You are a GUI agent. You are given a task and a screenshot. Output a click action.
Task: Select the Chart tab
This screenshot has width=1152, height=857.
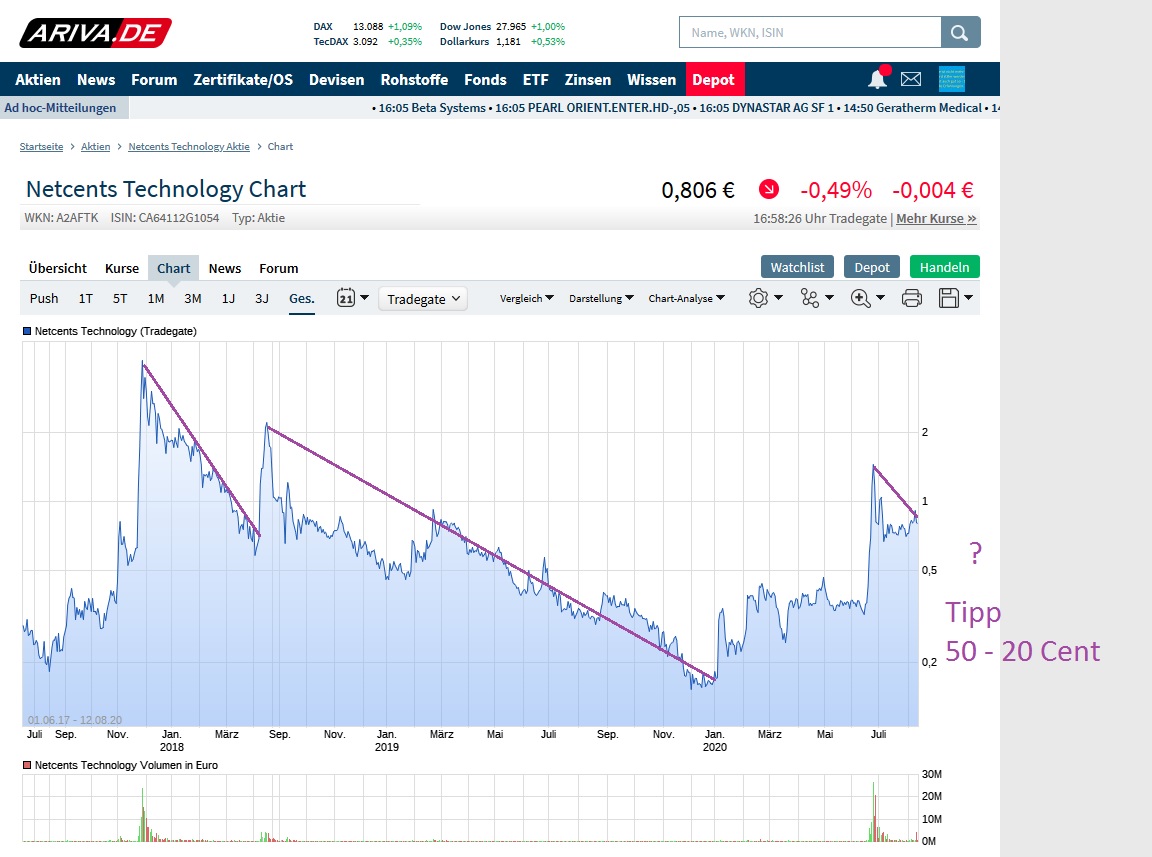173,268
